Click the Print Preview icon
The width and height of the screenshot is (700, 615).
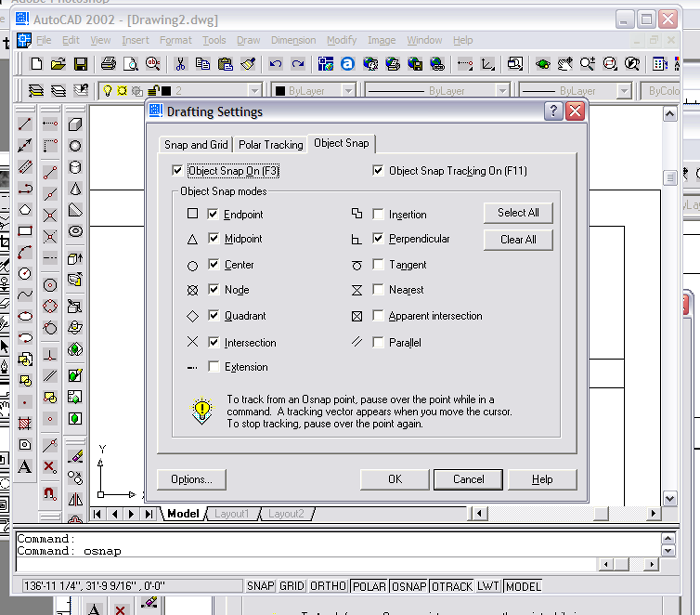(x=130, y=64)
